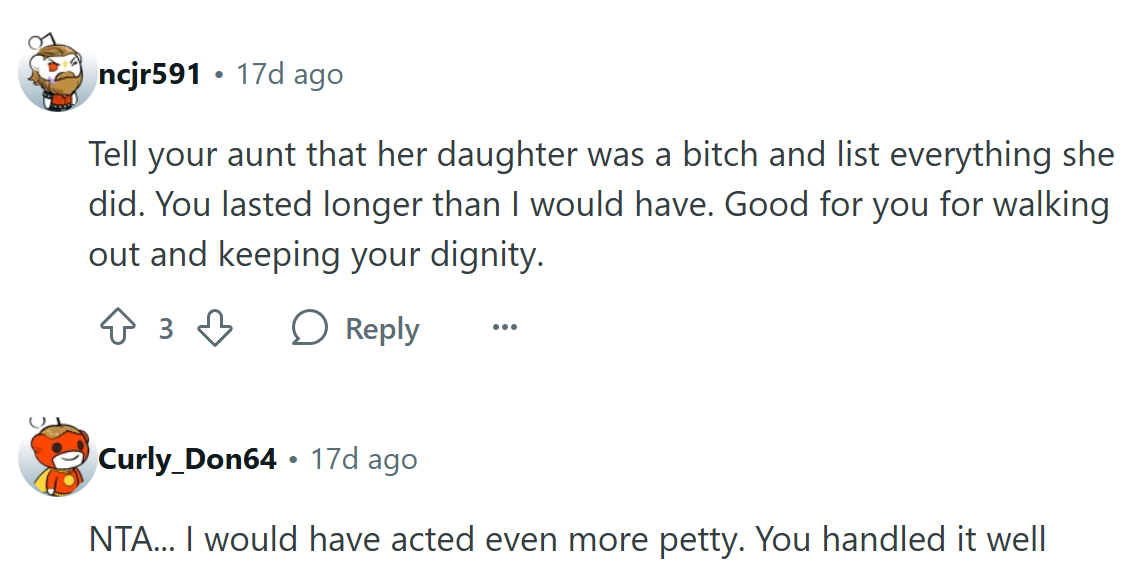Click "Good for you for walking" text
Screen dimensions: 1138x576
pyautogui.click(x=916, y=205)
